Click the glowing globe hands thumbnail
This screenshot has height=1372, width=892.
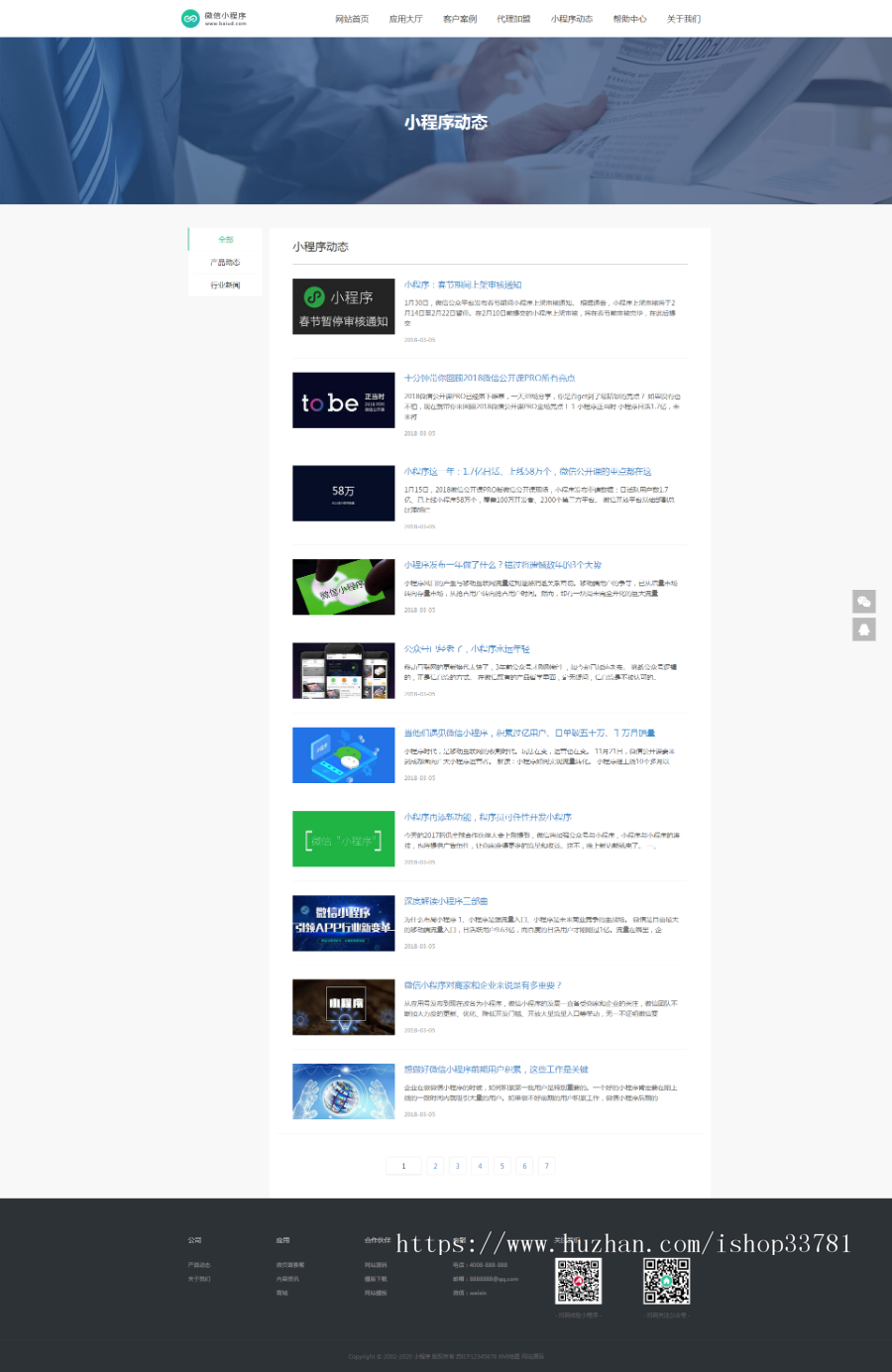point(344,1091)
